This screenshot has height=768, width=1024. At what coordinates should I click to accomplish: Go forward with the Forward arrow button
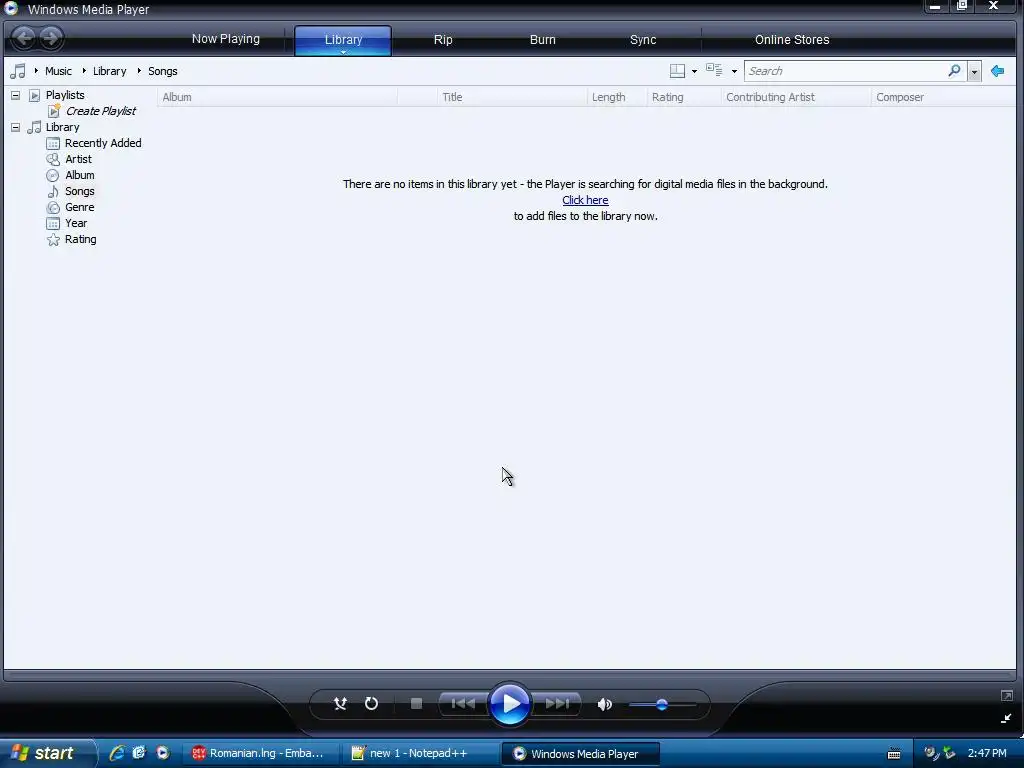pyautogui.click(x=50, y=38)
